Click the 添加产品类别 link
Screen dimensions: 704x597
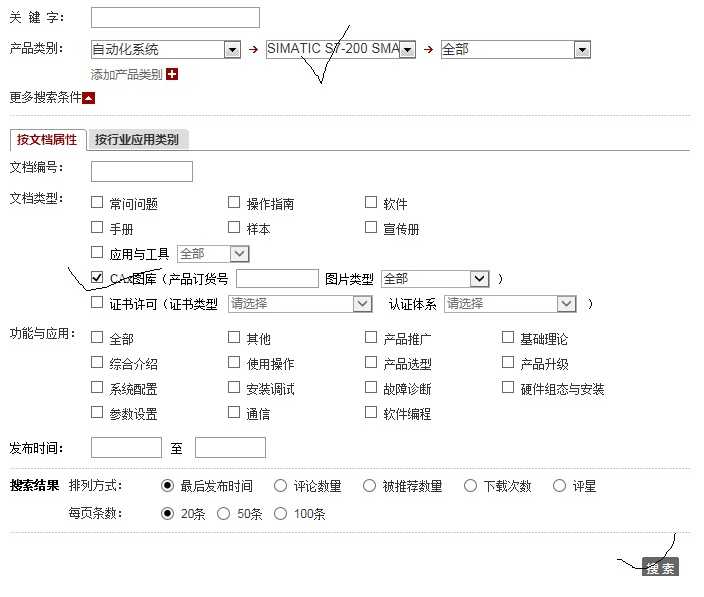(127, 75)
